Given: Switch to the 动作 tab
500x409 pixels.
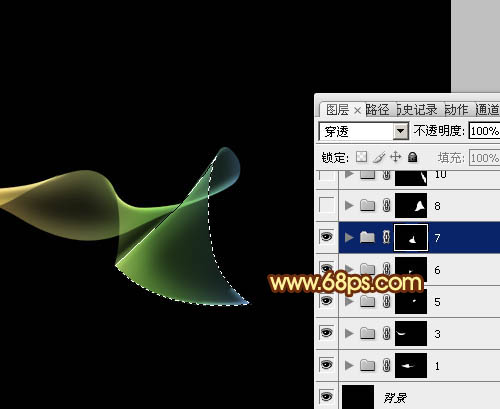Looking at the screenshot, I should click(456, 110).
